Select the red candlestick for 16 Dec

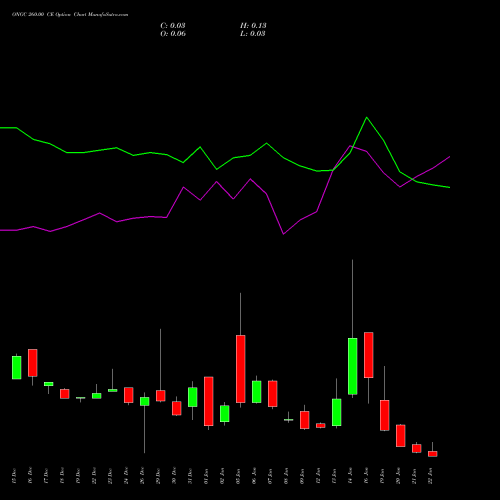33,363
